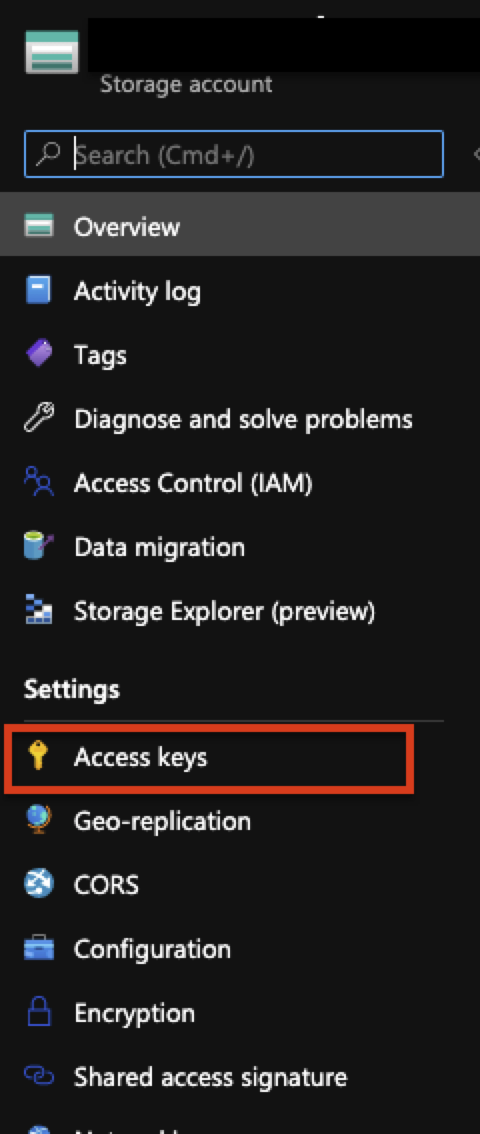
Task: Click the Access Control people icon
Action: (x=39, y=482)
